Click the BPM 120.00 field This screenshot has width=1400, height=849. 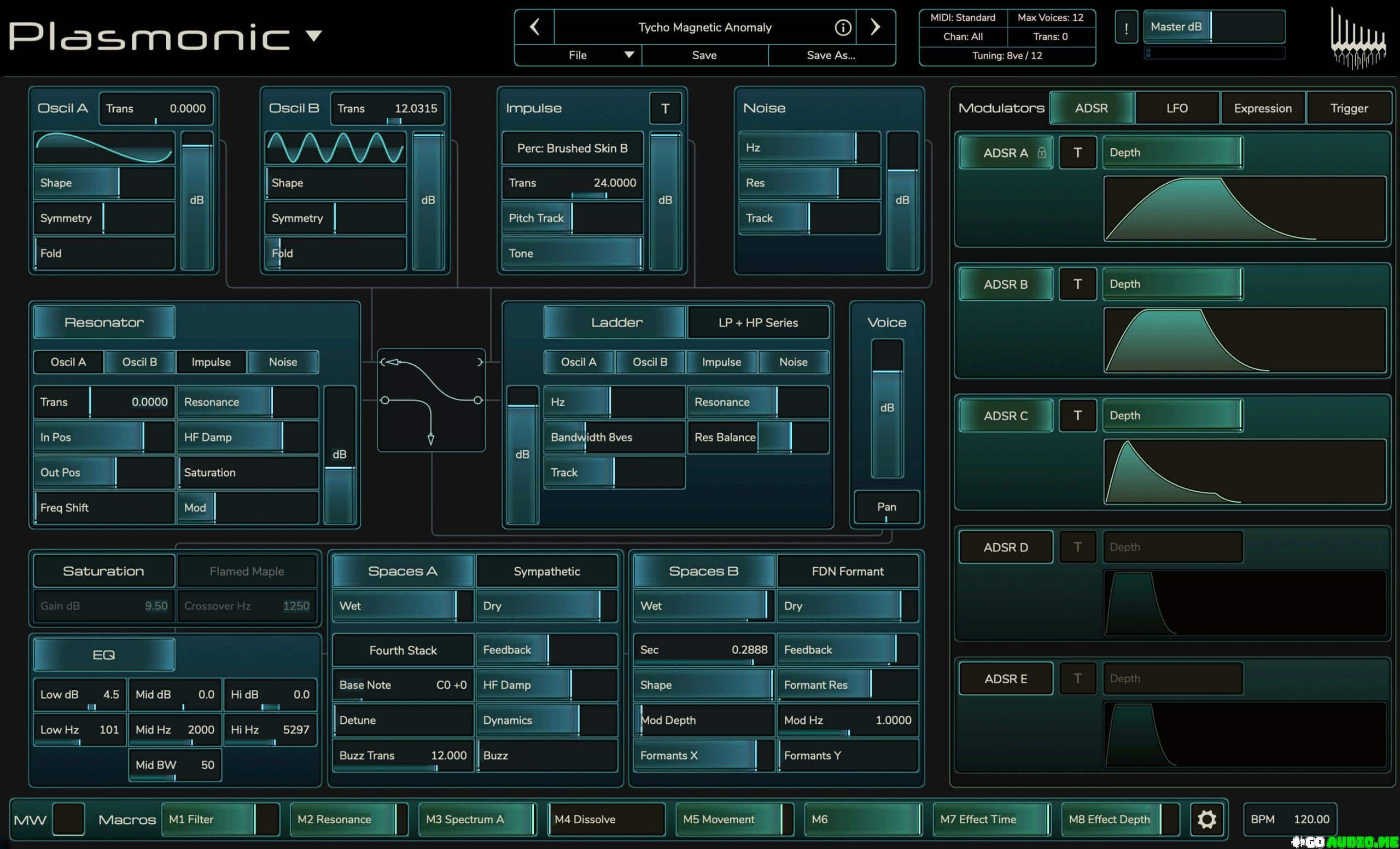click(1290, 819)
